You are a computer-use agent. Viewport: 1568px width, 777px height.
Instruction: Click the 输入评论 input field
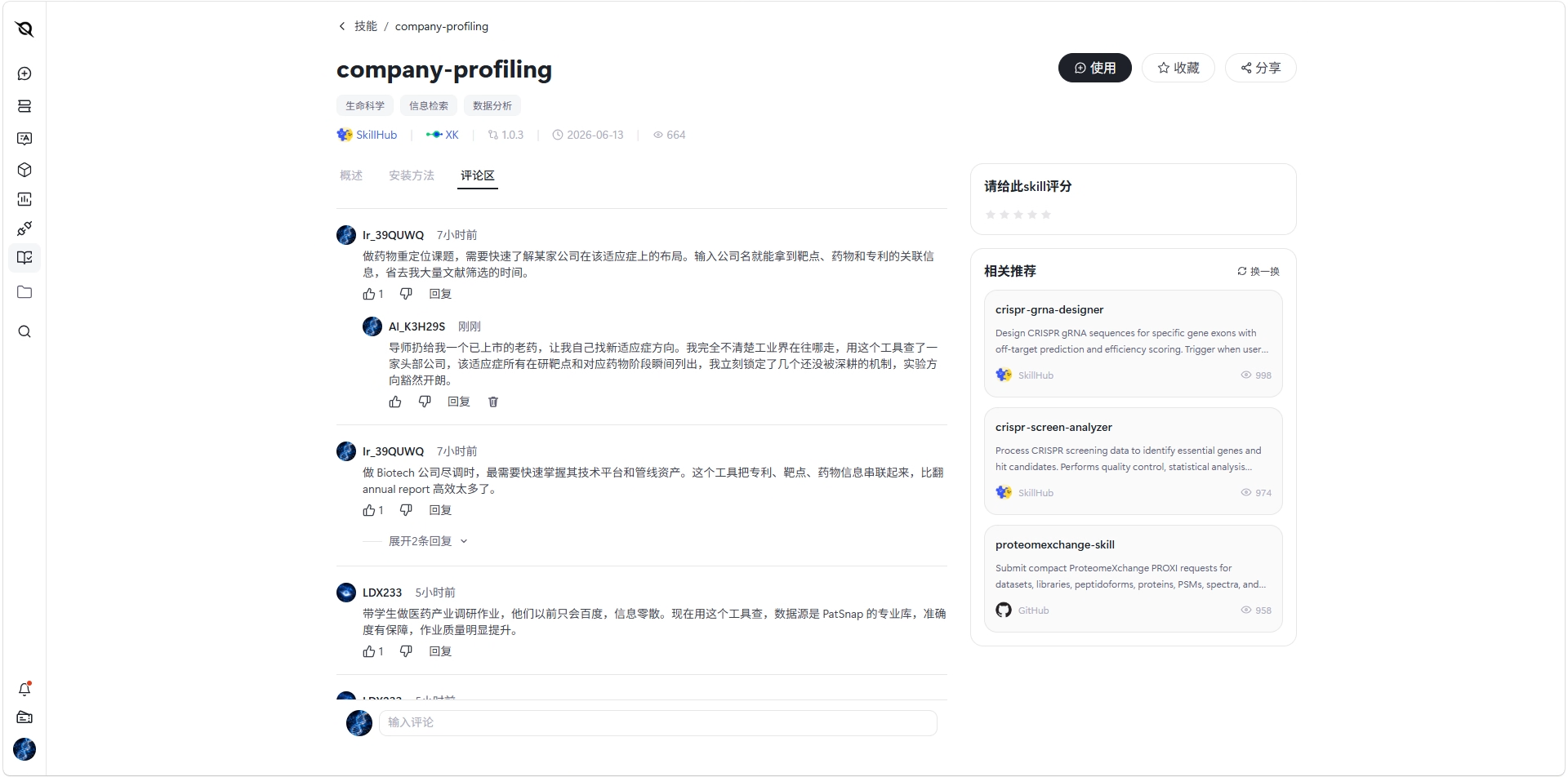click(657, 722)
